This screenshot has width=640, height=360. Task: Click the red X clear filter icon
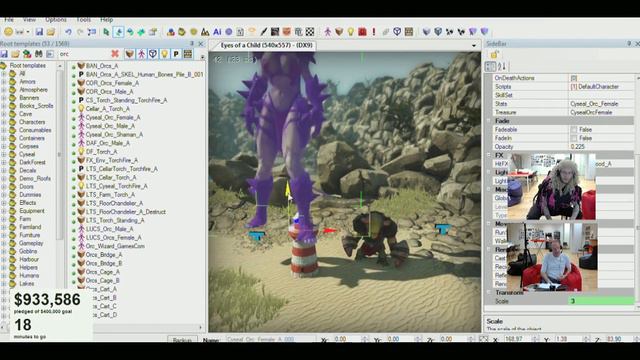click(115, 54)
